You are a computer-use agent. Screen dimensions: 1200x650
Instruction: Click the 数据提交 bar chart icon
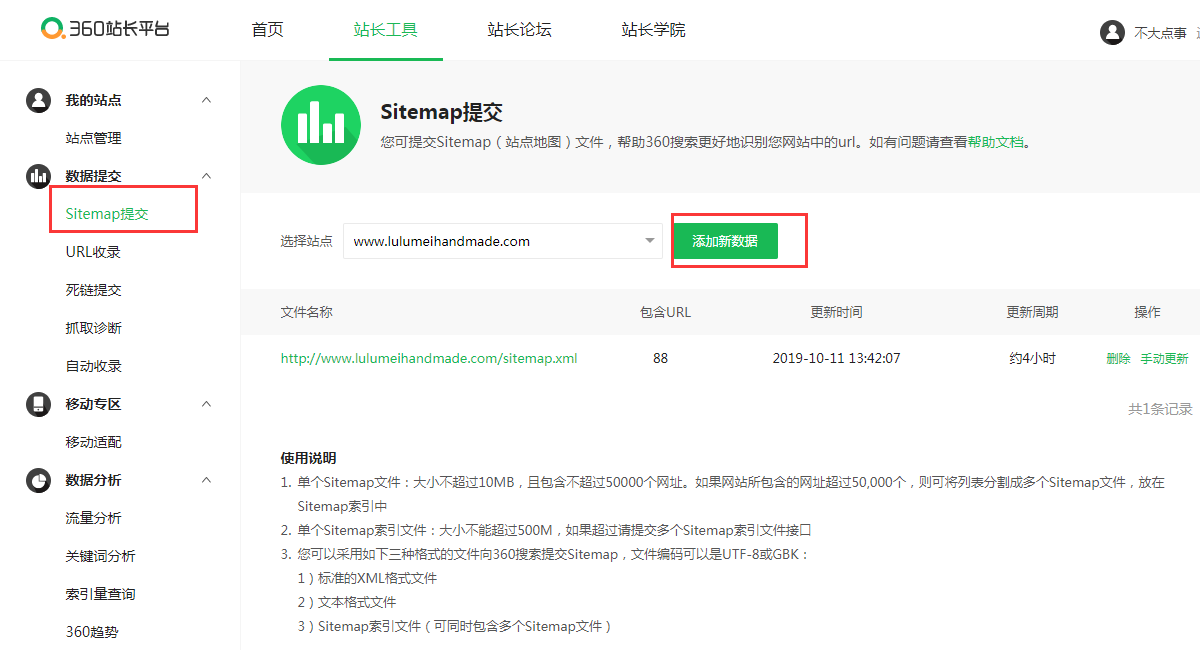tap(38, 176)
